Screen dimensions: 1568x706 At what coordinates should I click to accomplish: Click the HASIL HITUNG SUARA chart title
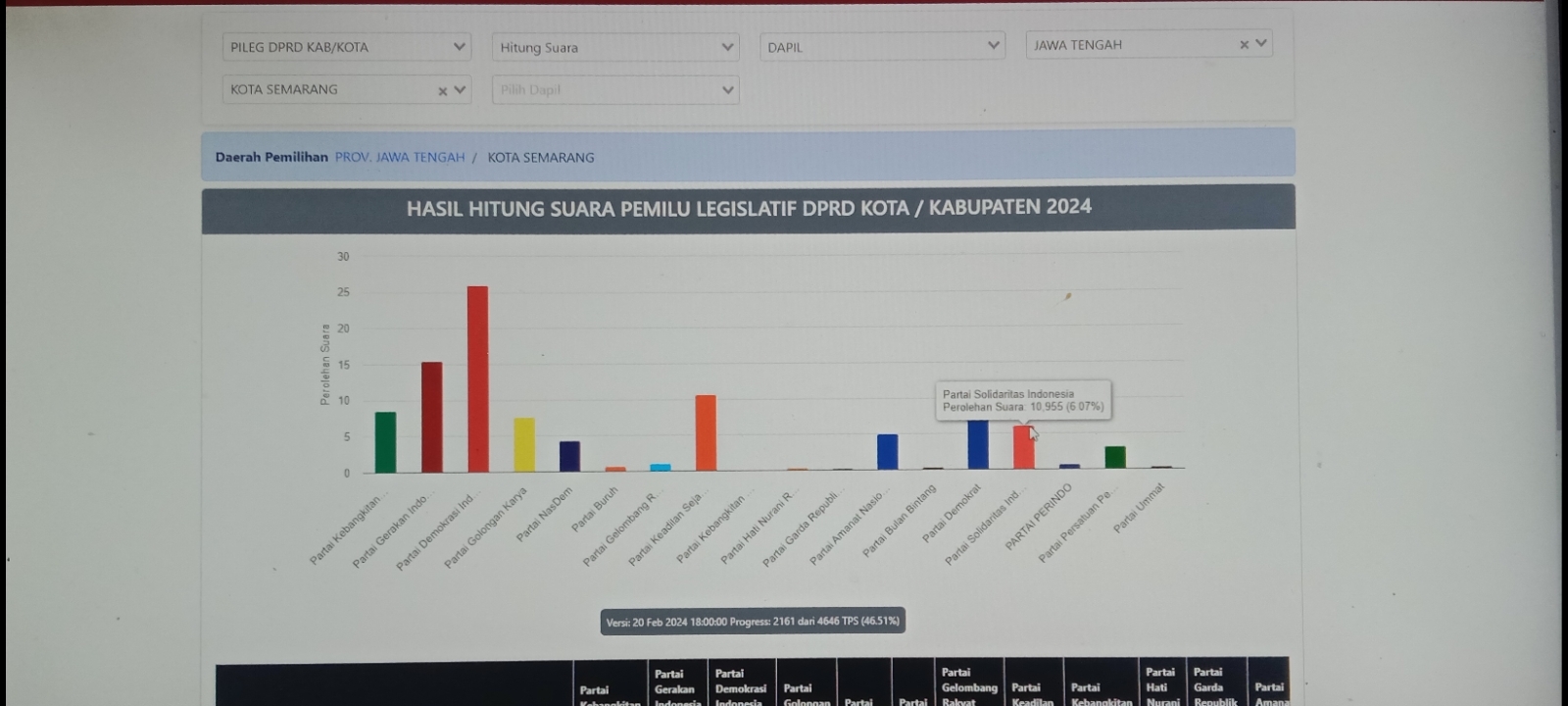pyautogui.click(x=749, y=208)
